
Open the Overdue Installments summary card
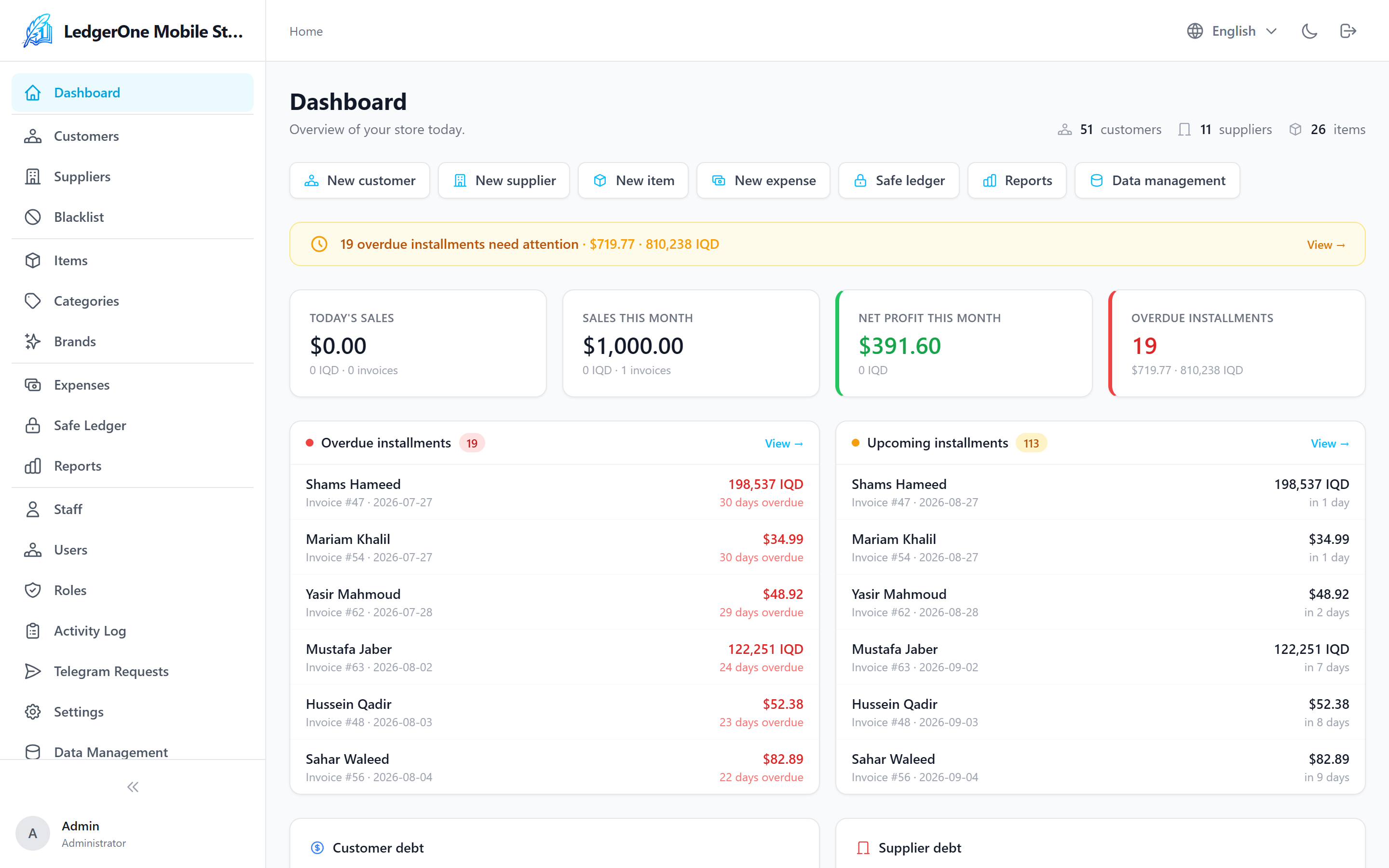[x=1237, y=343]
